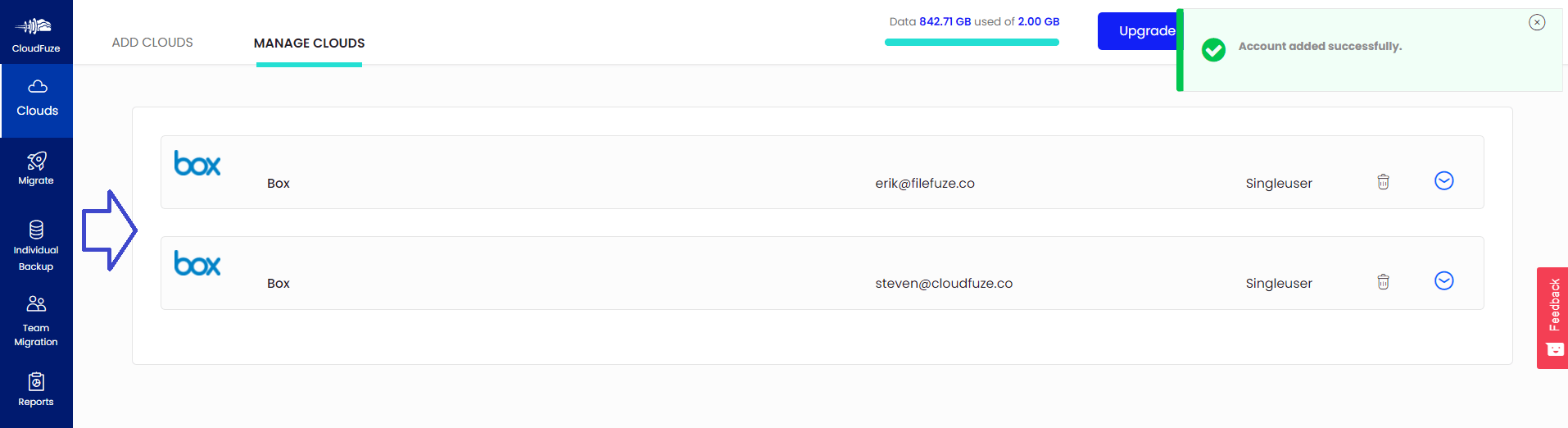Image resolution: width=1568 pixels, height=428 pixels.
Task: Click the Account added successfully message
Action: [1320, 46]
